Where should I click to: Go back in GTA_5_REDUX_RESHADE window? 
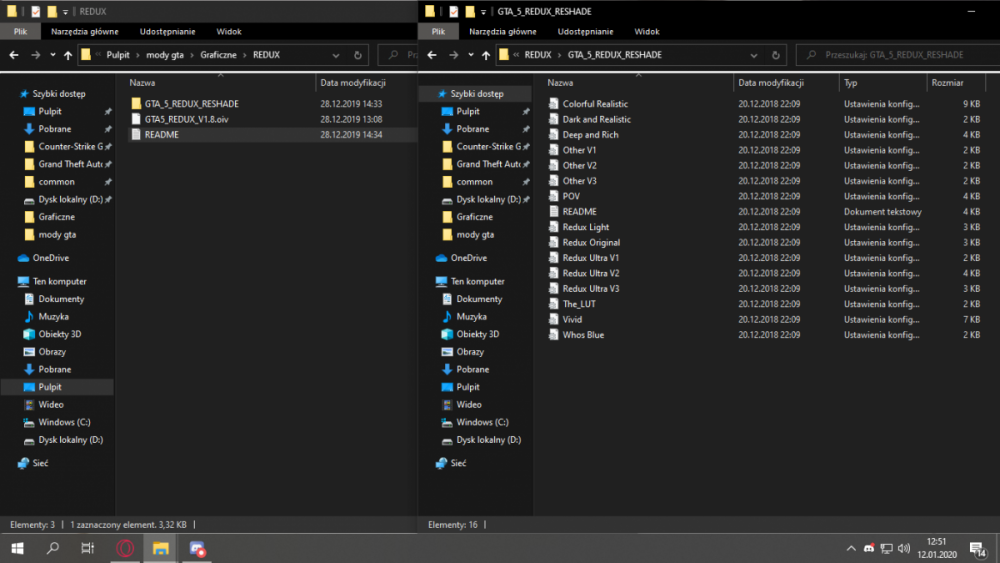(432, 55)
